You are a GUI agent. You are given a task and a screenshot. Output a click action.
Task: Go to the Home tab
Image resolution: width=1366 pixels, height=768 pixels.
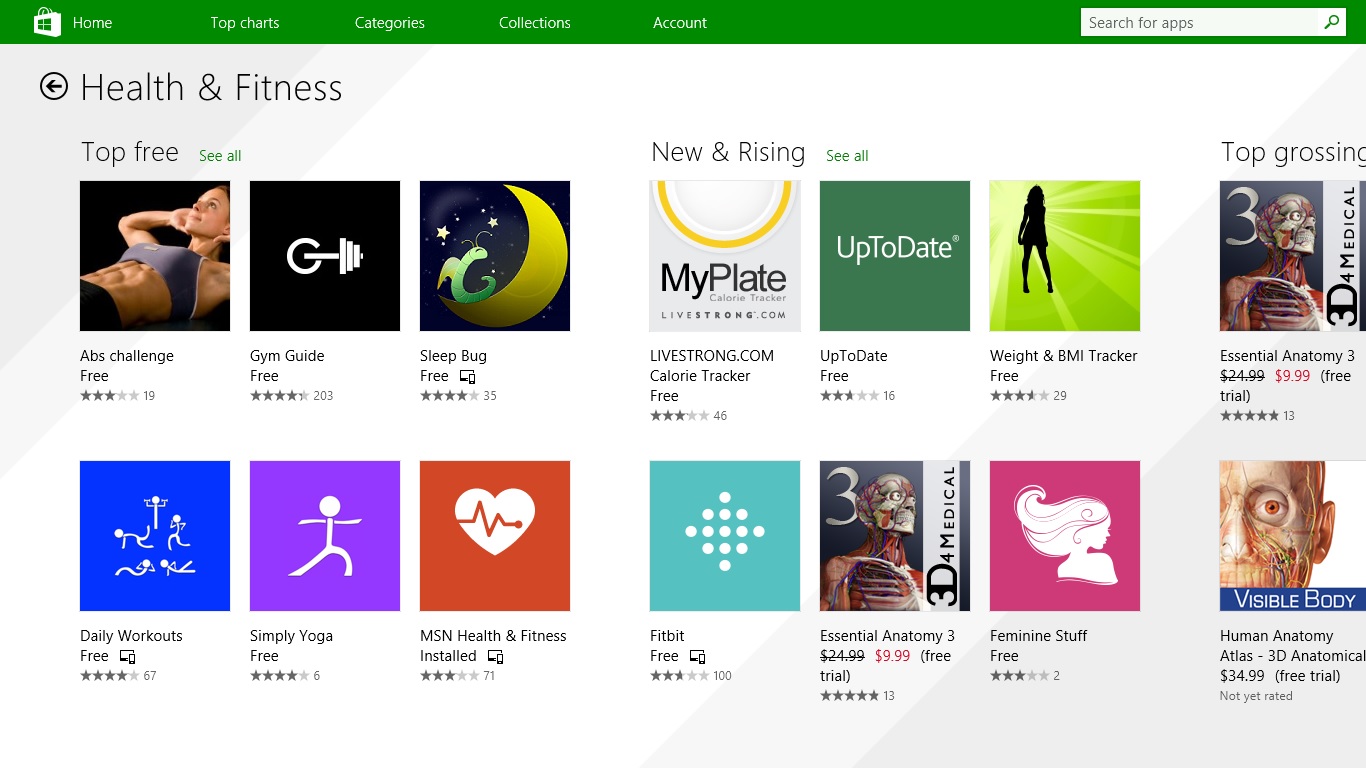pos(92,22)
